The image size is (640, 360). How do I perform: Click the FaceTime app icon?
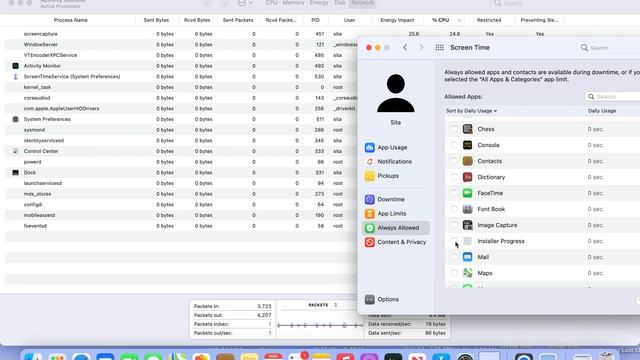pos(467,193)
